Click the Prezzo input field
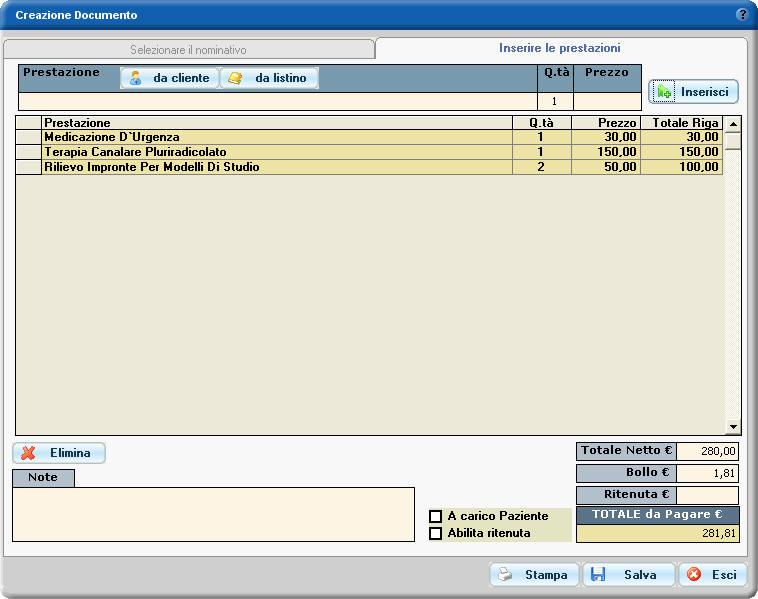Screen dimensions: 758x599 607,101
